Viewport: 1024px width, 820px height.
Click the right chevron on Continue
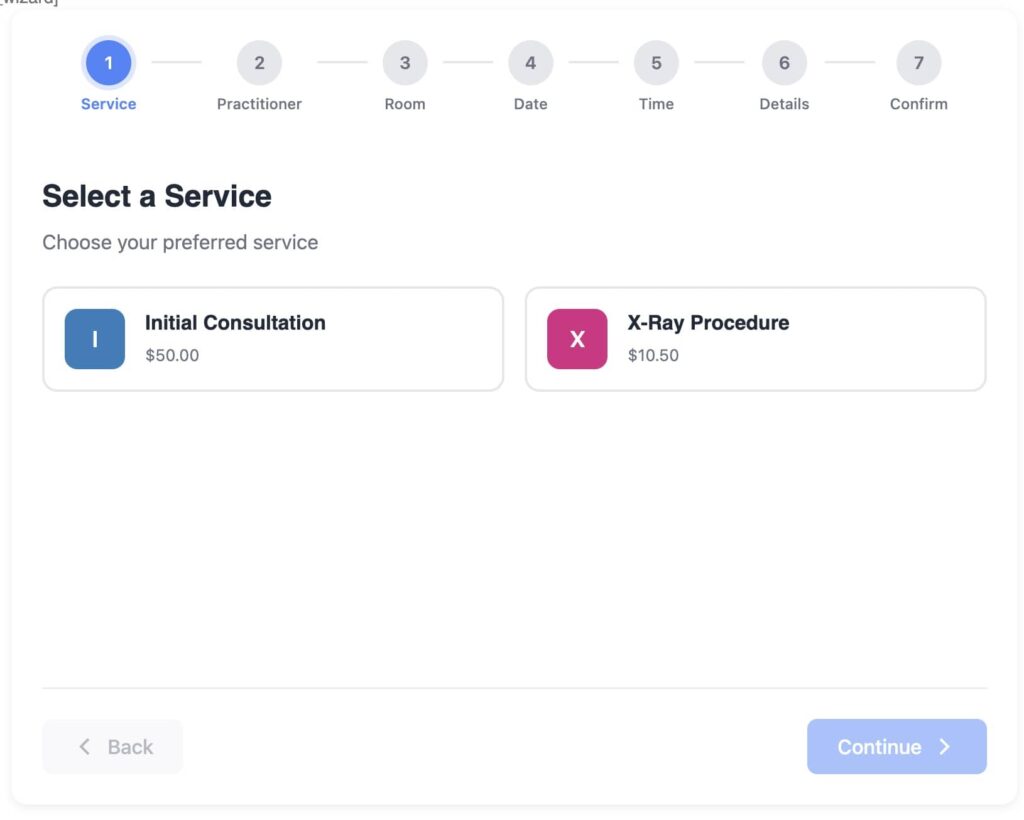(945, 747)
